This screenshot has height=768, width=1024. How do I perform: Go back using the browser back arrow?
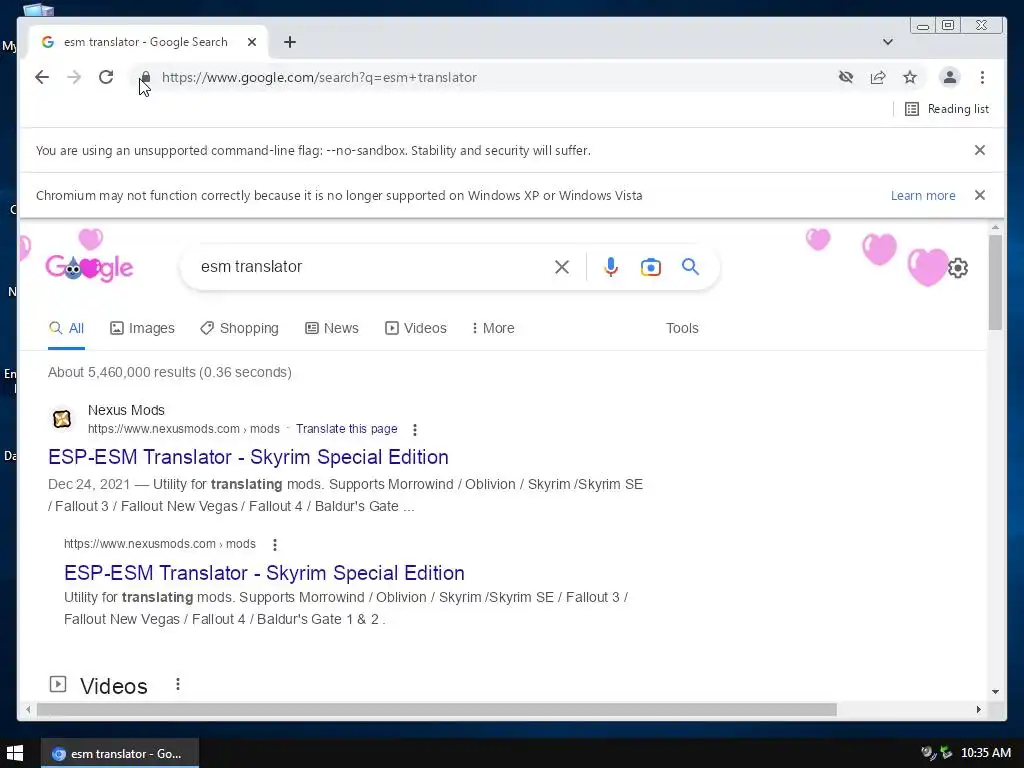coord(42,77)
